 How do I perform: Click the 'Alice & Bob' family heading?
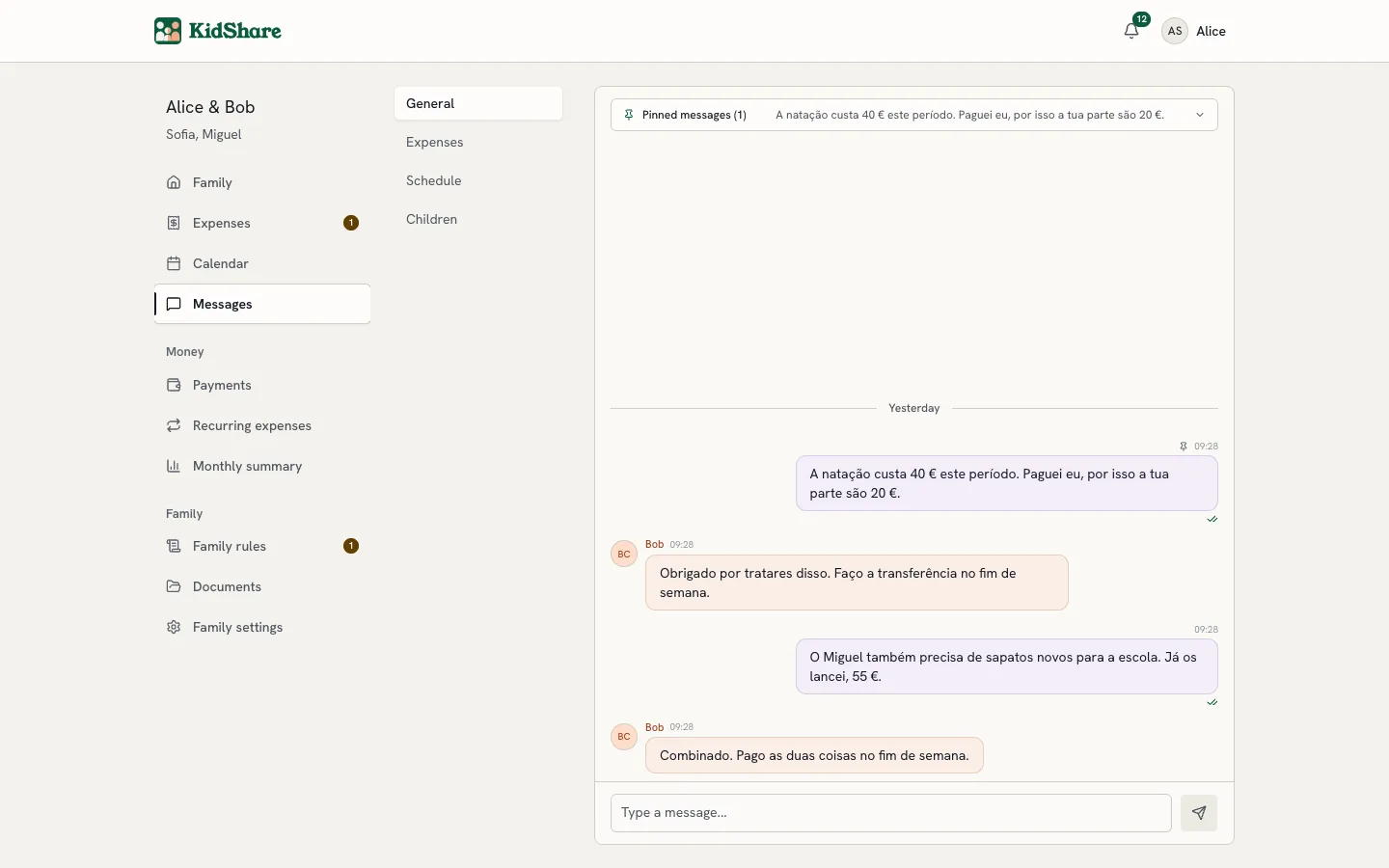coord(210,107)
